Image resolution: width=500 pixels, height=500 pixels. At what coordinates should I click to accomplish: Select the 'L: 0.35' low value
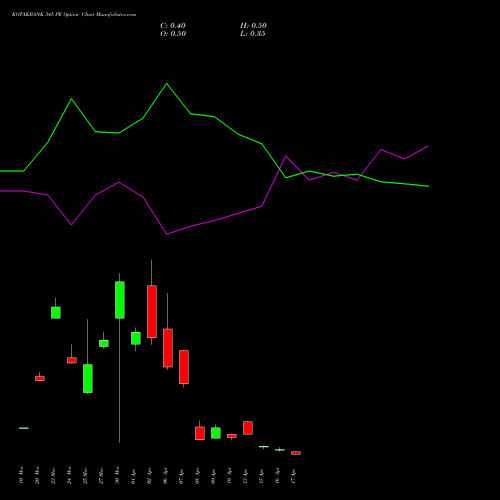253,34
